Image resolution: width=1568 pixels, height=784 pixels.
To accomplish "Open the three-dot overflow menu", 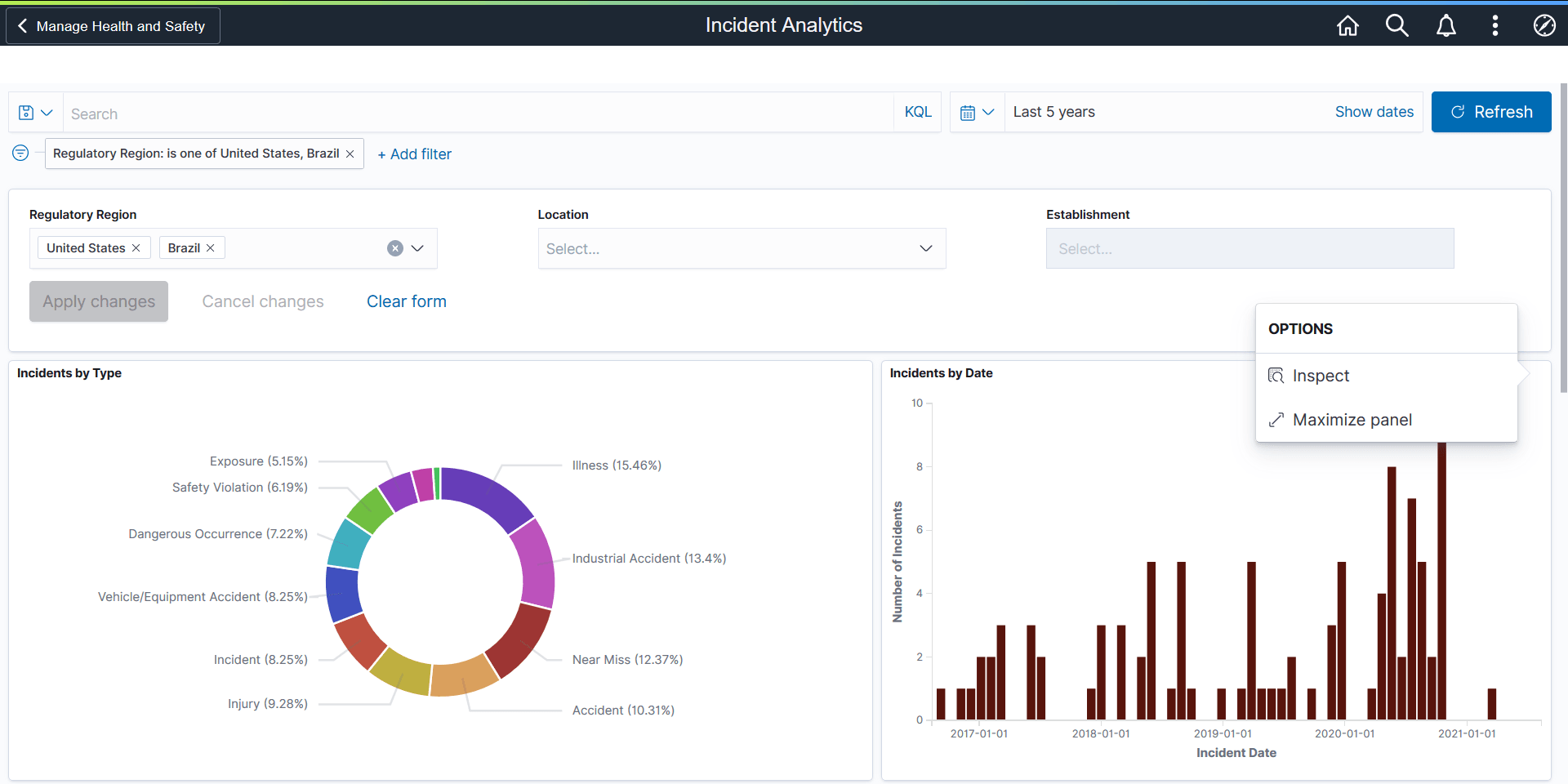I will click(x=1495, y=25).
